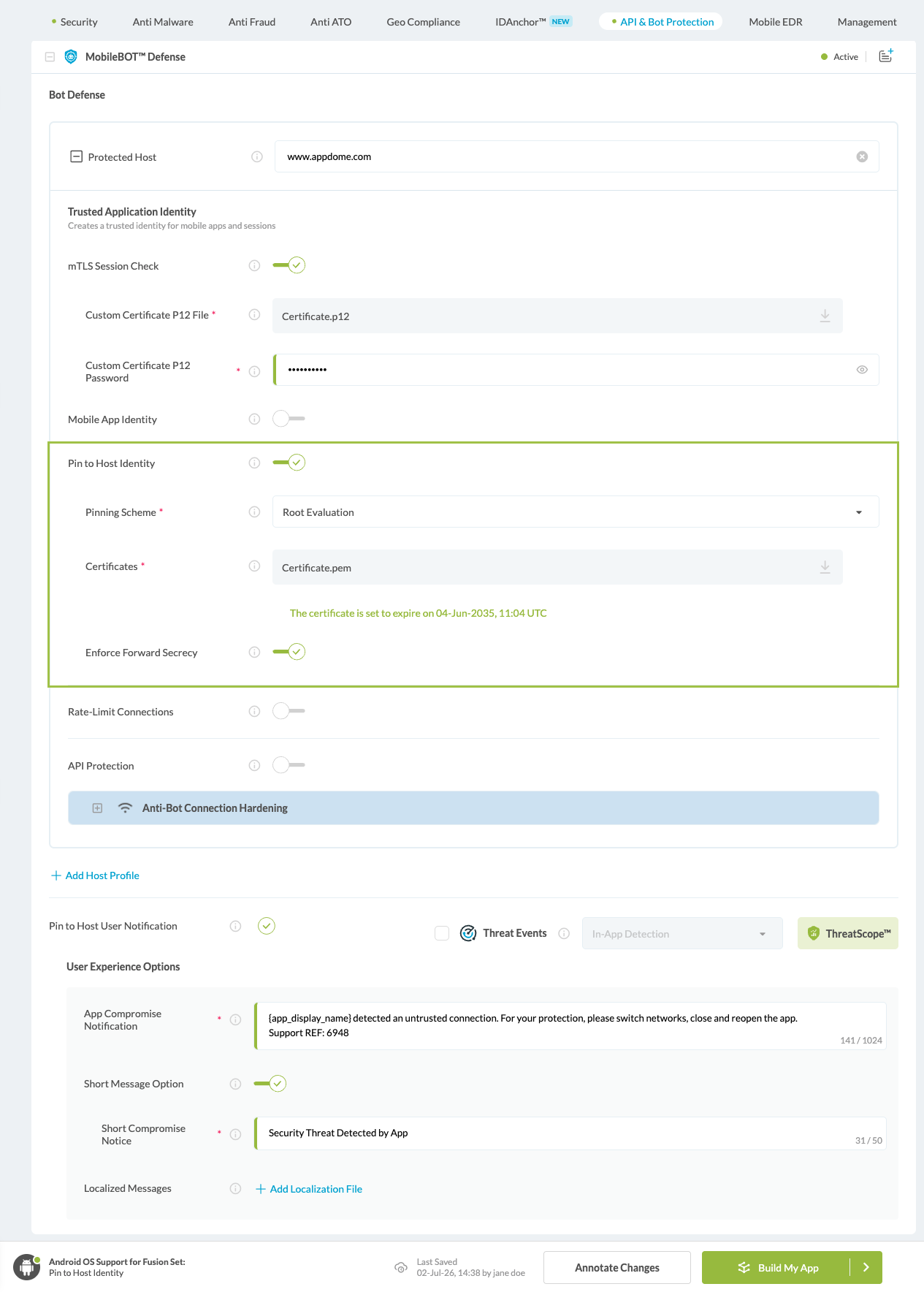The height and width of the screenshot is (1292, 924).
Task: Clear the Protected Host field with the X icon
Action: [x=862, y=157]
